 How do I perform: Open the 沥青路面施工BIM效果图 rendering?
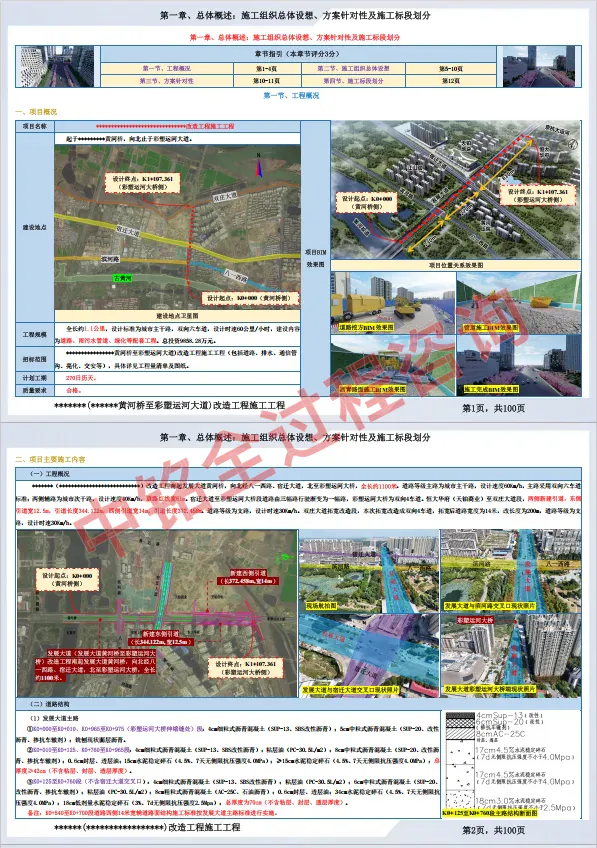click(393, 366)
